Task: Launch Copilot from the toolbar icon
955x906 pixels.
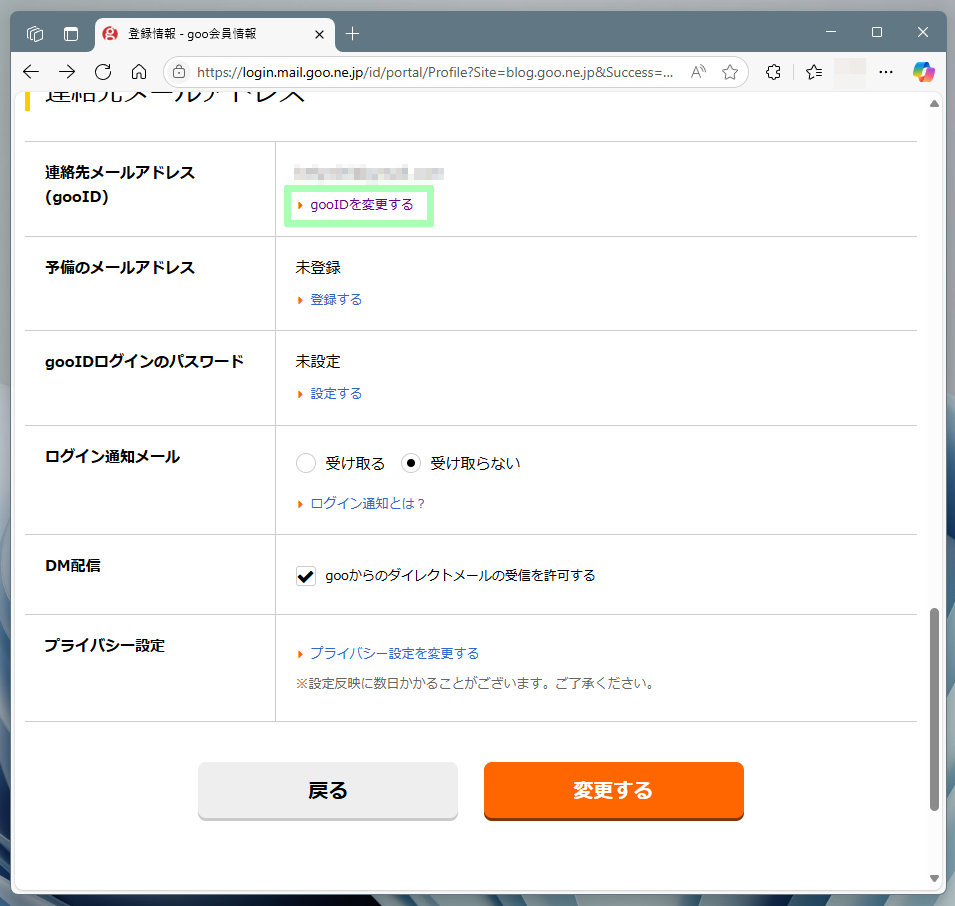Action: coord(923,72)
